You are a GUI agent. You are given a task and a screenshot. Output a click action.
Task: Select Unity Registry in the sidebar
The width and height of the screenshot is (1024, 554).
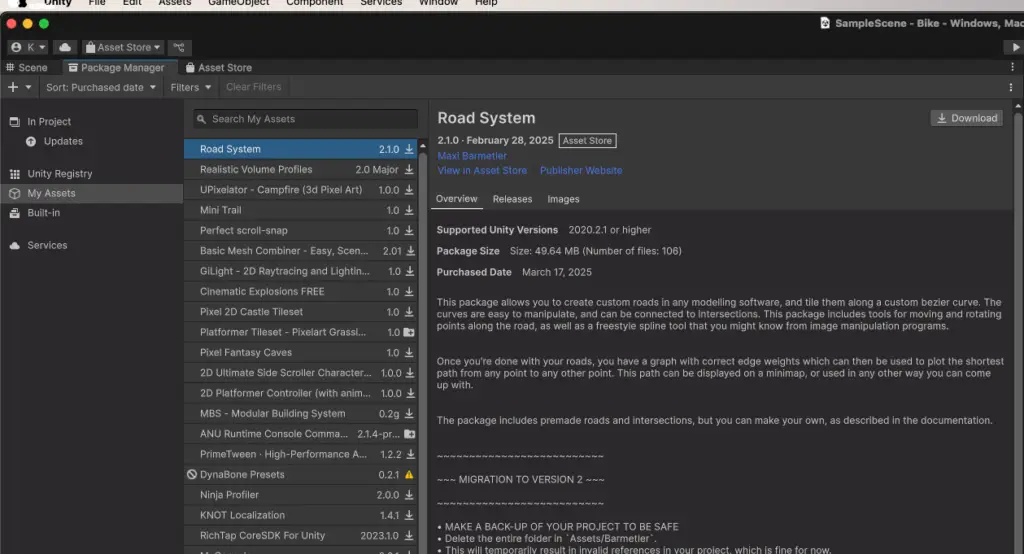tap(59, 174)
